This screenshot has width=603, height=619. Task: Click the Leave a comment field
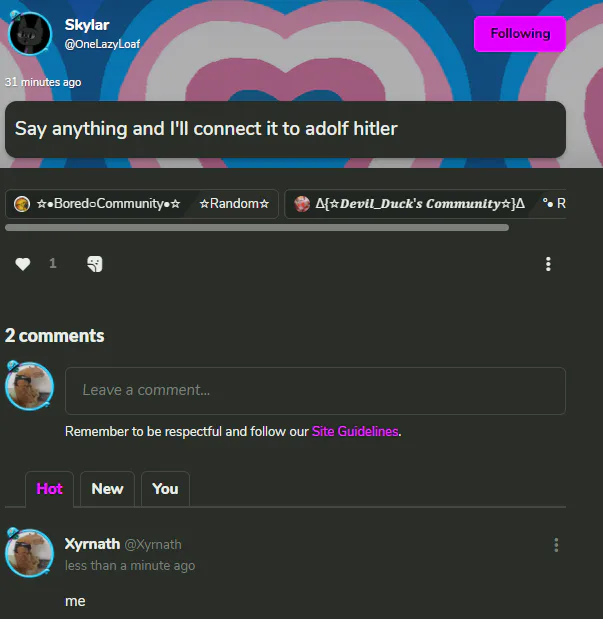(315, 390)
